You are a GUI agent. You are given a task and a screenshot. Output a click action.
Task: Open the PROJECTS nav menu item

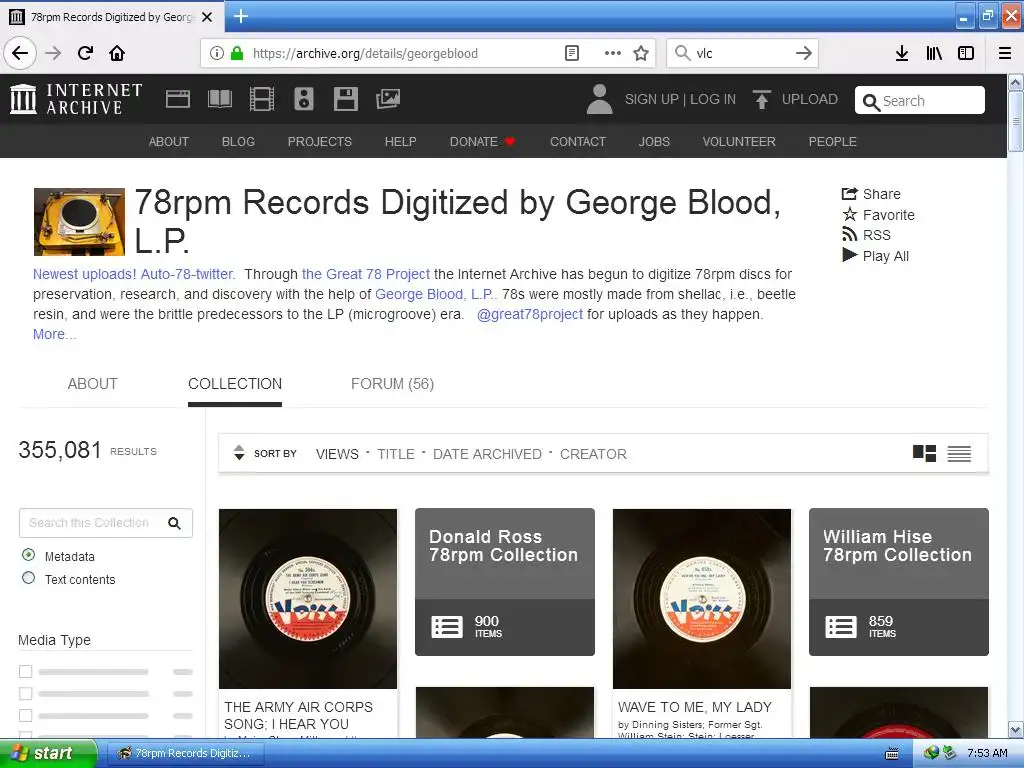tap(320, 142)
